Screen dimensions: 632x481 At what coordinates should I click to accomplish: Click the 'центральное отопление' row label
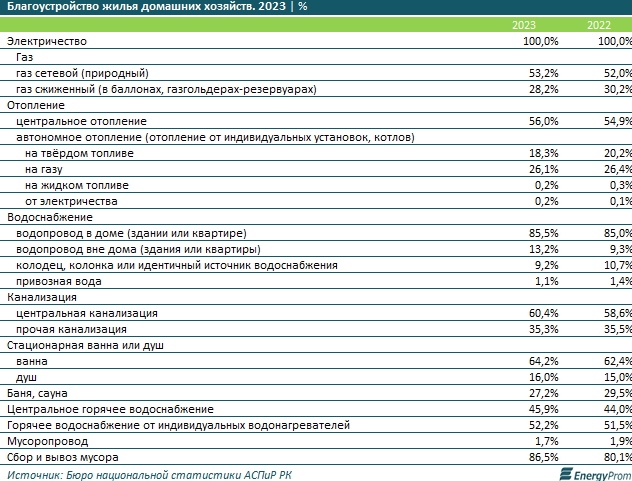point(81,121)
